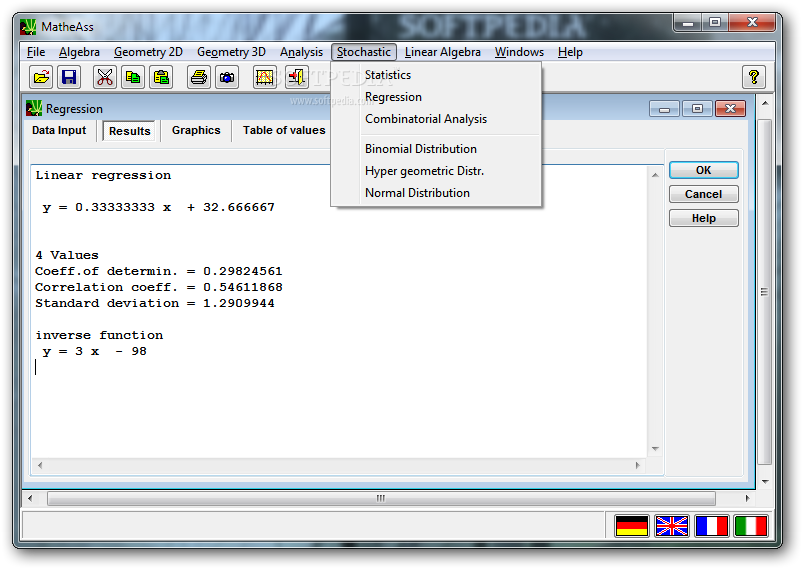Click the Standard deviation value line
Screen dimensions: 803x569
click(x=155, y=303)
